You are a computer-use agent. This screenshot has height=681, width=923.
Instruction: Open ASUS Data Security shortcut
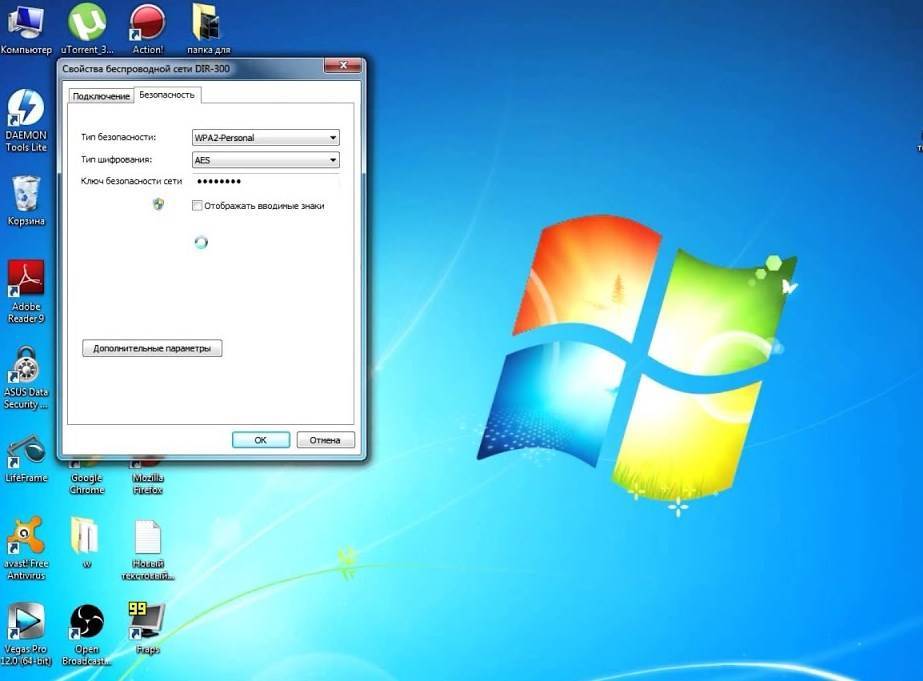pyautogui.click(x=26, y=367)
